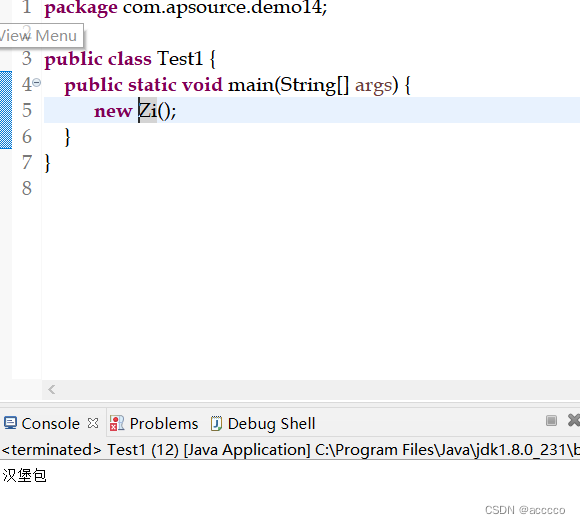Close the Console view with its X icon
Image resolution: width=580 pixels, height=524 pixels.
pos(93,423)
